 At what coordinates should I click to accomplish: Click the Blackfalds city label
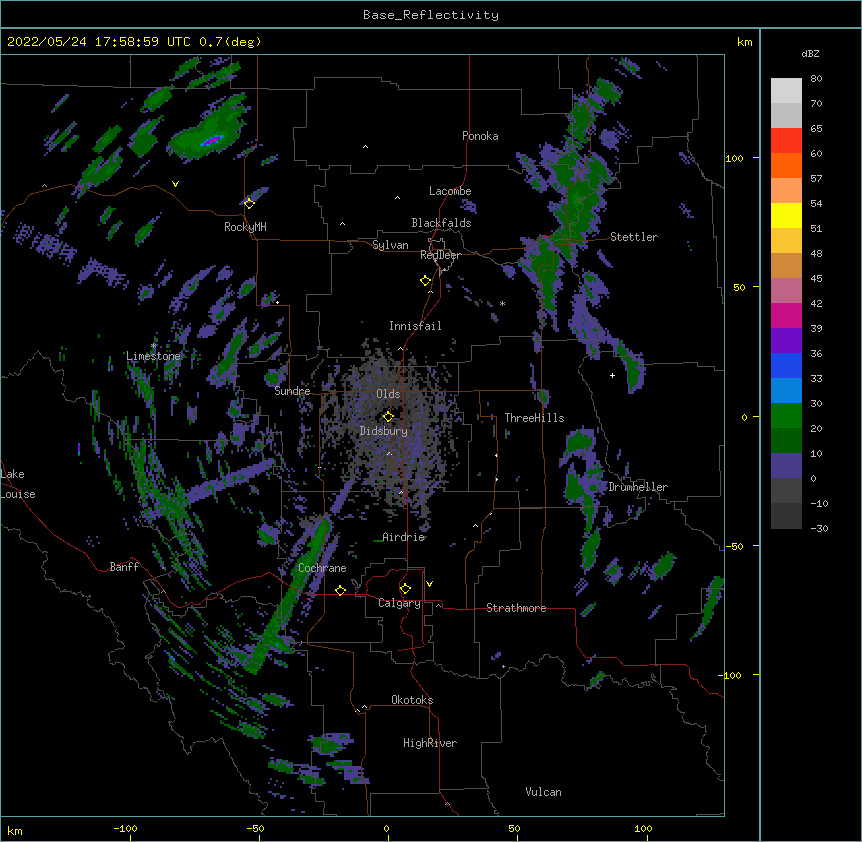tap(441, 223)
